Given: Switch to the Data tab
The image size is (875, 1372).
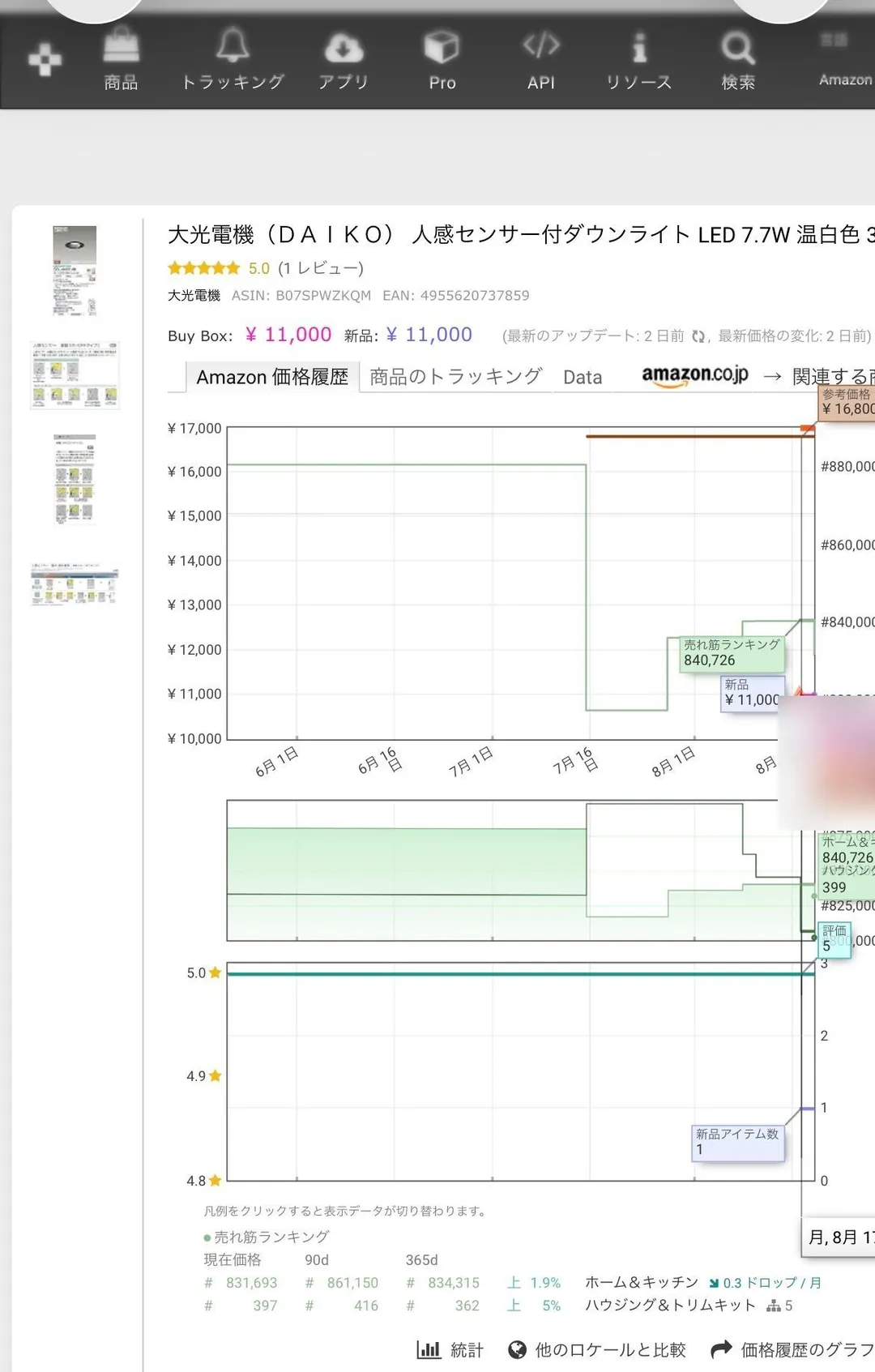Looking at the screenshot, I should (583, 377).
